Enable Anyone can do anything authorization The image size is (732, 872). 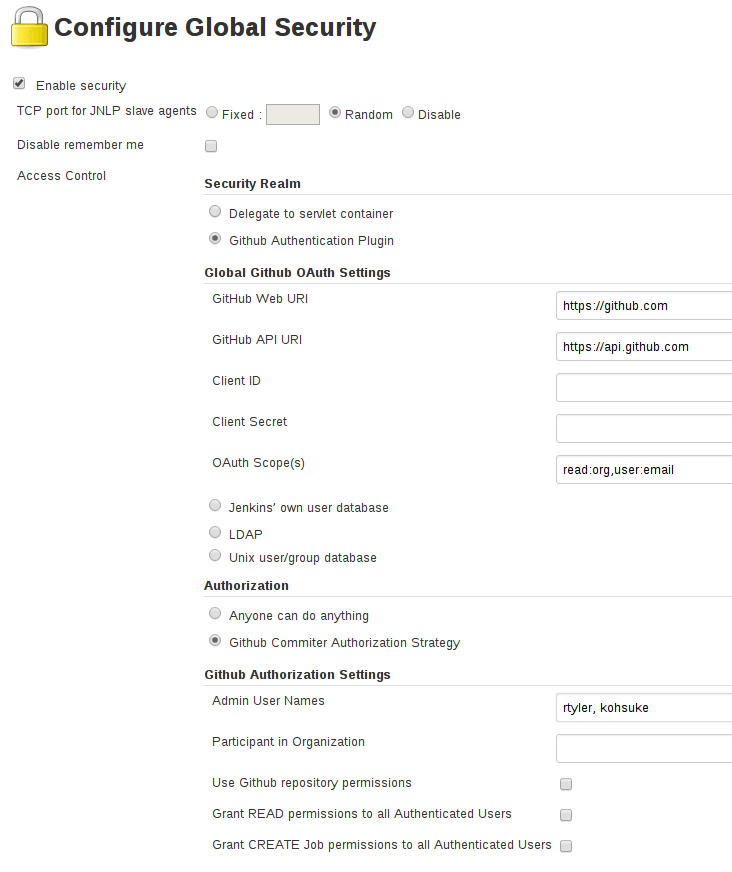[x=215, y=613]
